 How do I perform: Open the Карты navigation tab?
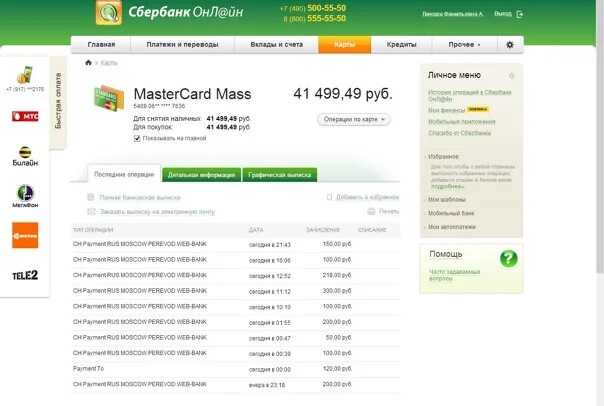pyautogui.click(x=344, y=45)
